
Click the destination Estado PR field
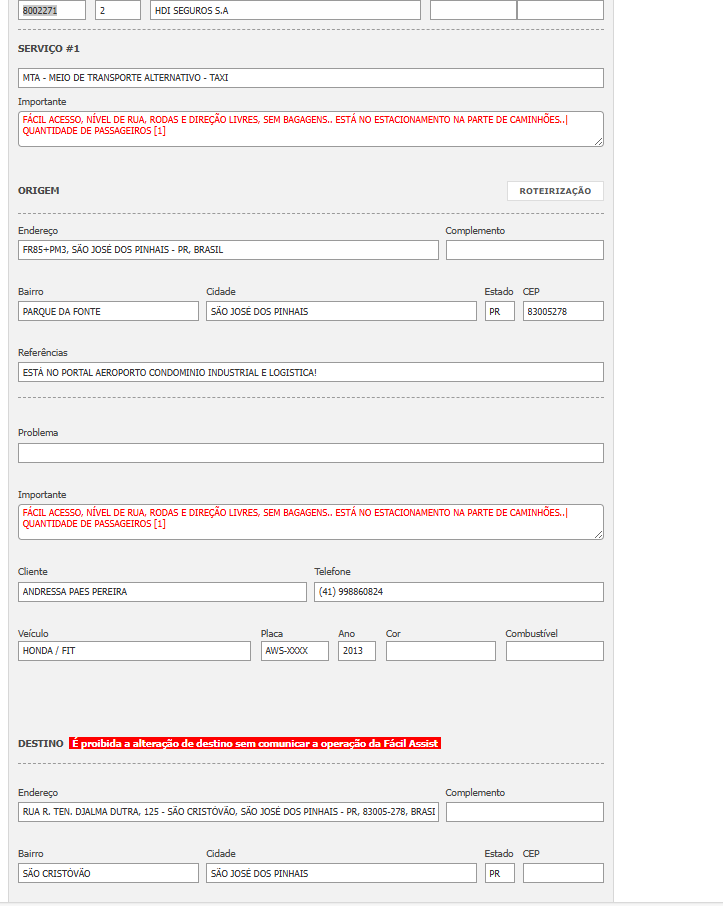point(499,873)
